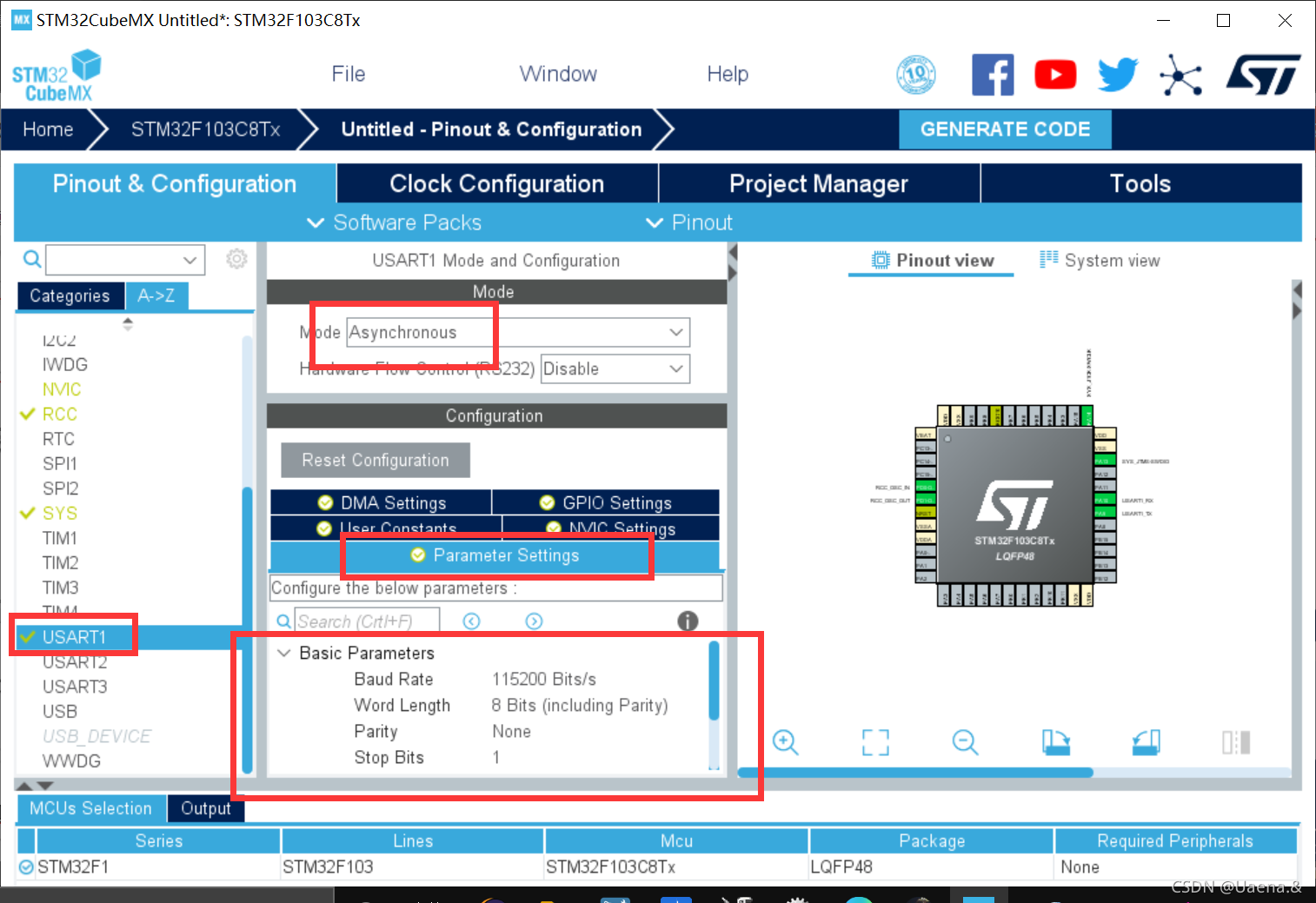Open DMA Settings tab
The height and width of the screenshot is (903, 1316).
(x=381, y=502)
